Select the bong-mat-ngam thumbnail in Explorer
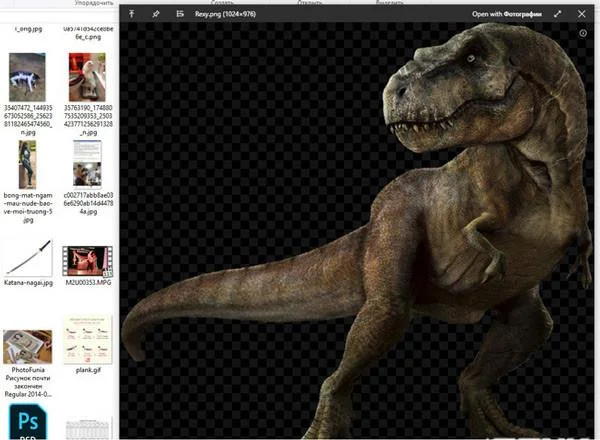Screen dimensions: 600x440 (28, 165)
